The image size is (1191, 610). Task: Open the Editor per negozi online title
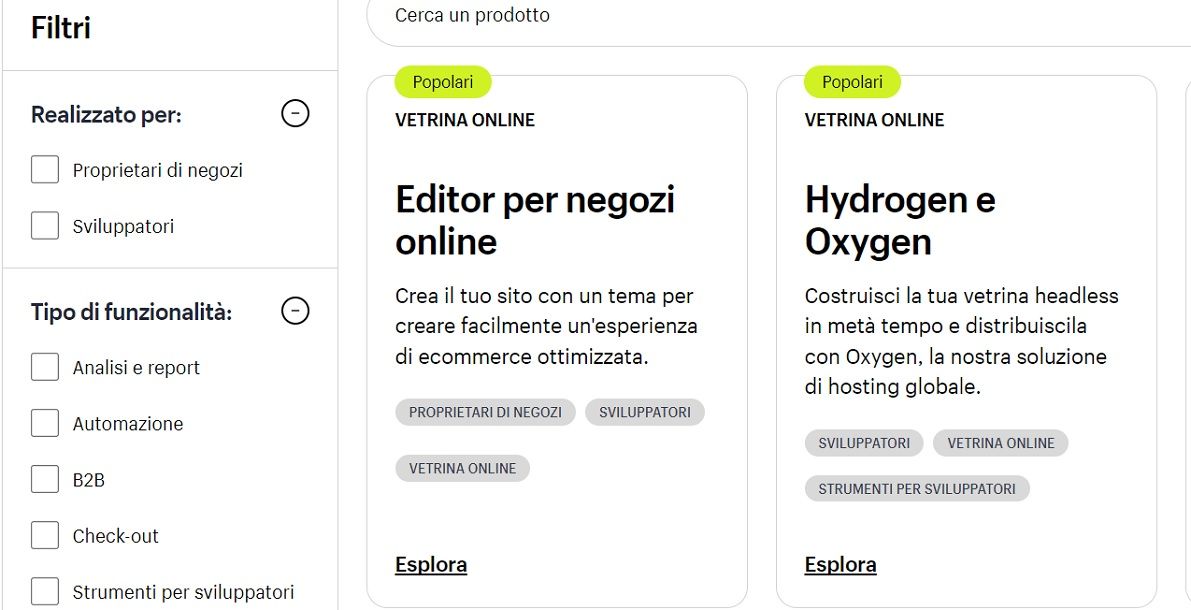535,220
